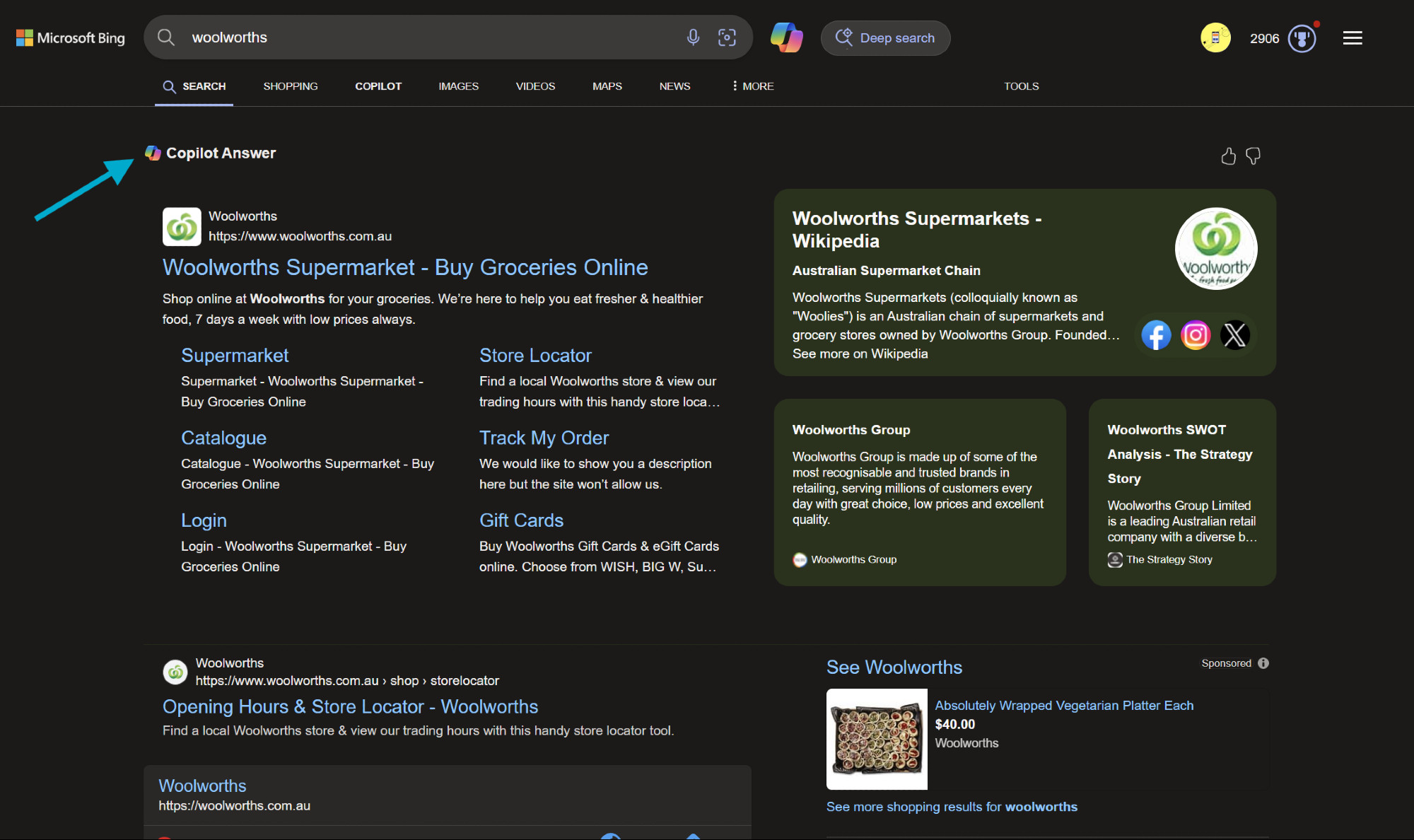Open the hamburger settings menu
Screen dimensions: 1414x840
[1352, 37]
